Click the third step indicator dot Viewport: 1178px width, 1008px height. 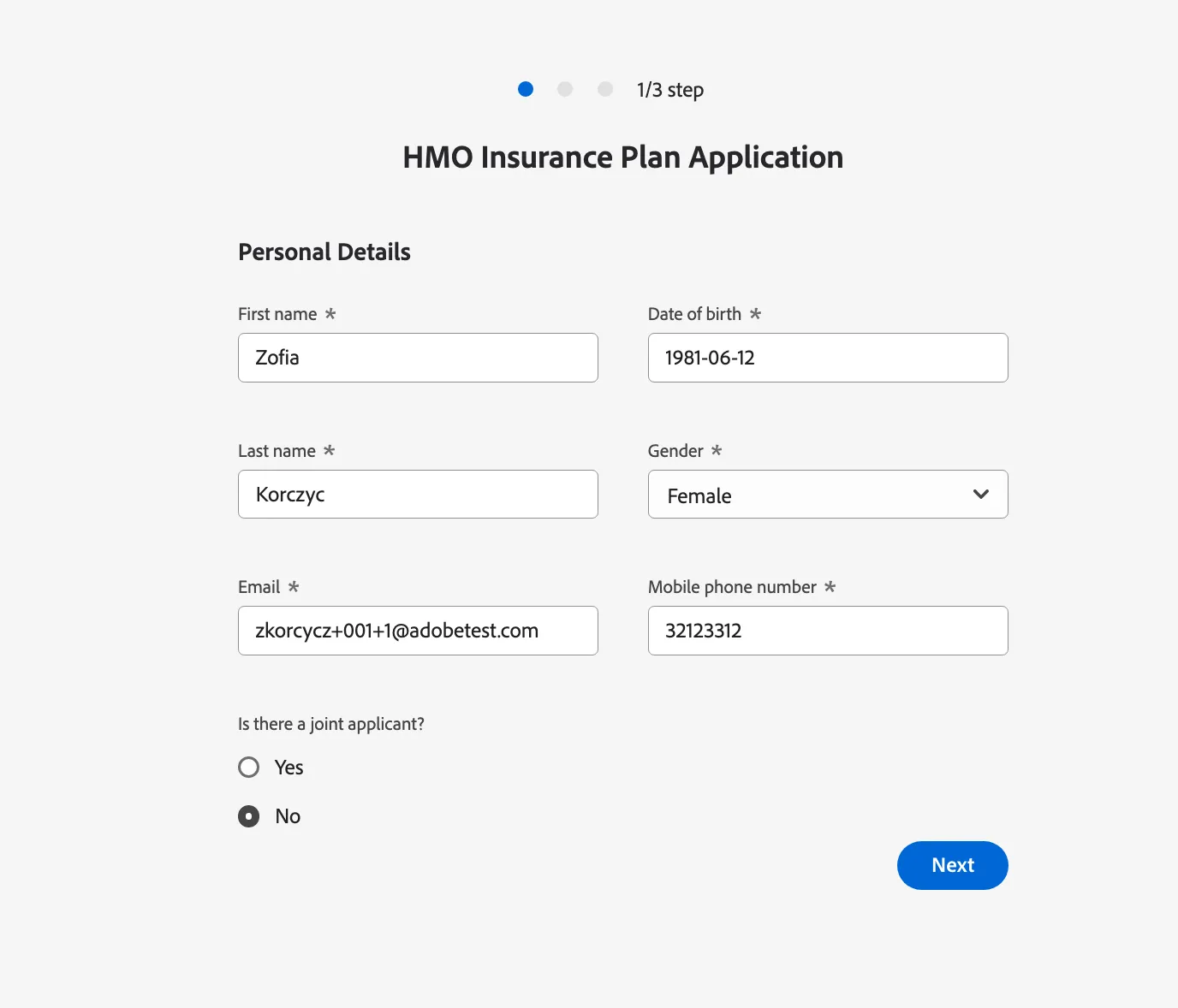[605, 89]
